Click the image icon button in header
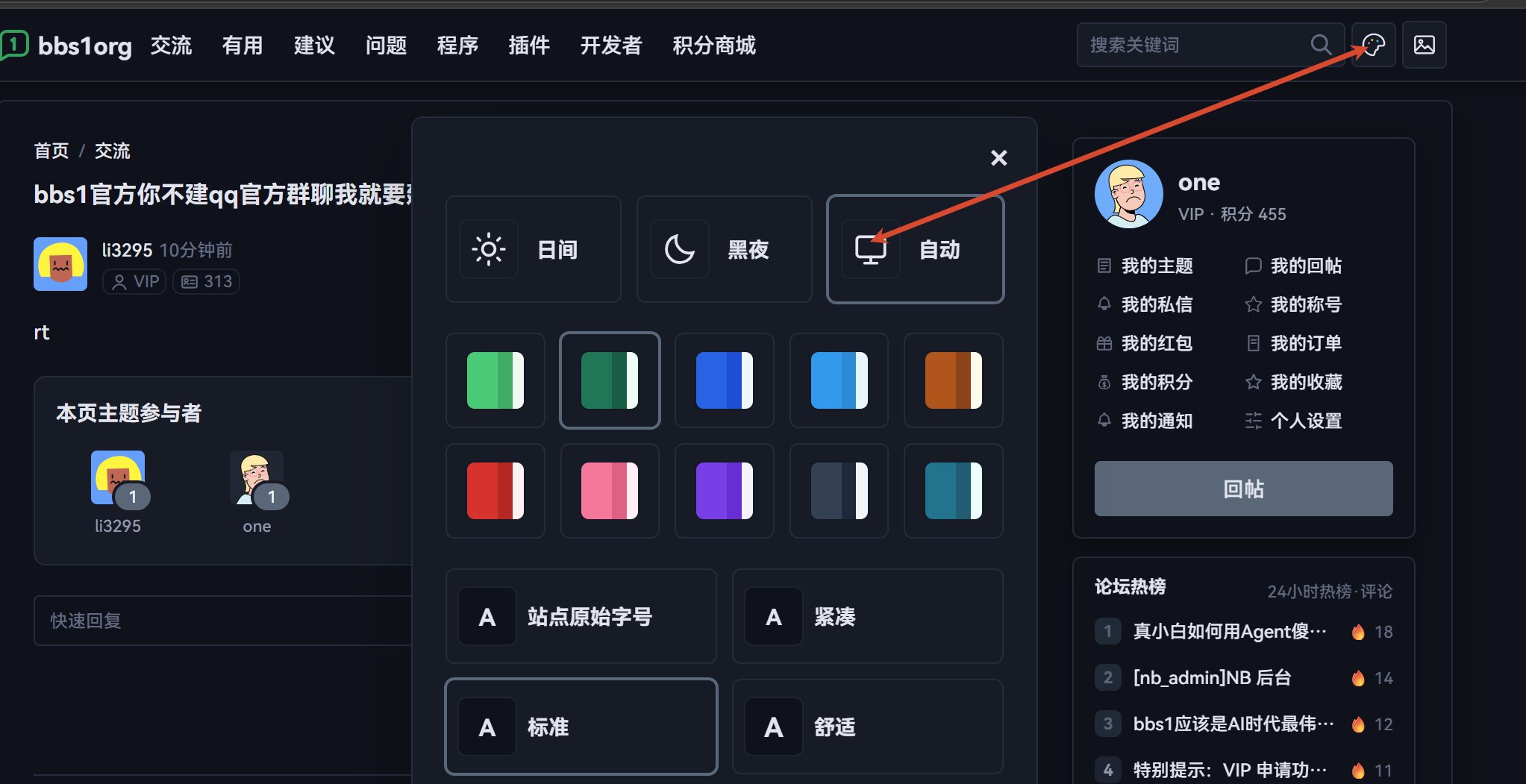Image resolution: width=1526 pixels, height=784 pixels. click(x=1424, y=45)
